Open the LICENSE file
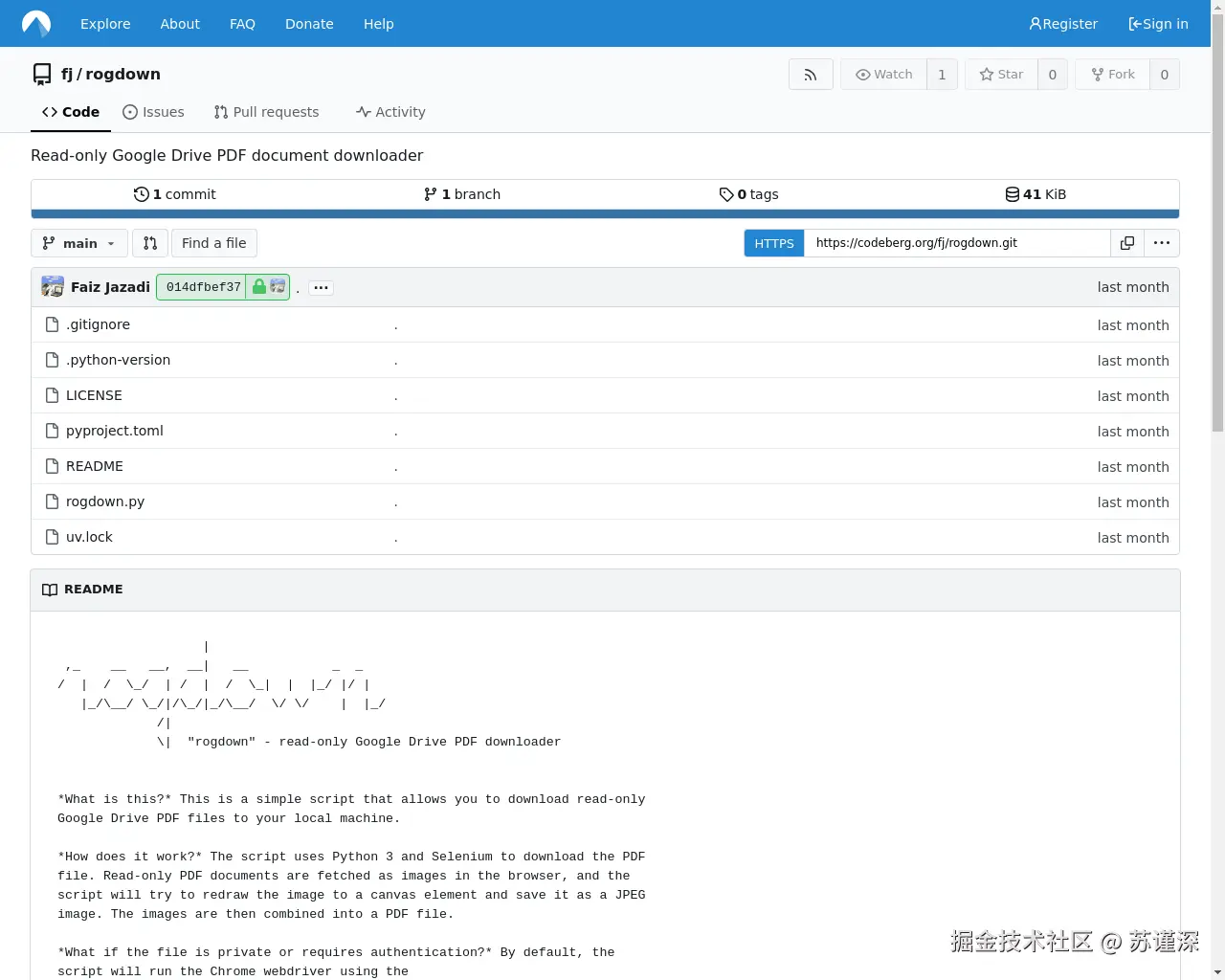This screenshot has width=1225, height=980. click(x=93, y=394)
